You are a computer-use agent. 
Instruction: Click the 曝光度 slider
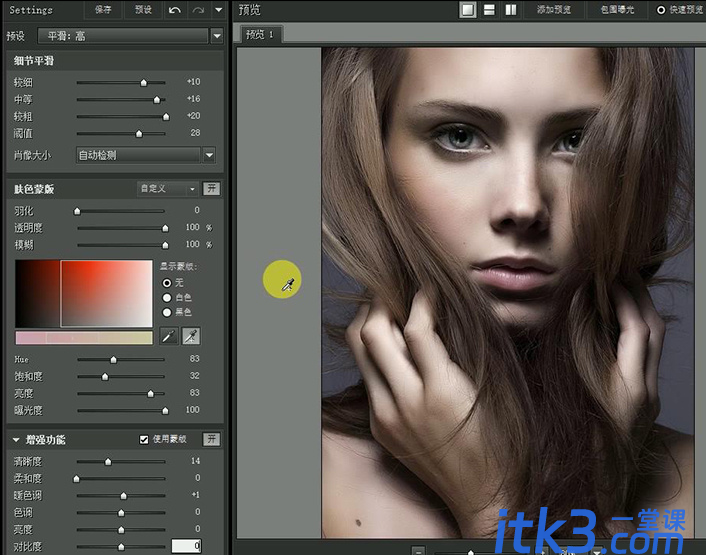pos(122,410)
